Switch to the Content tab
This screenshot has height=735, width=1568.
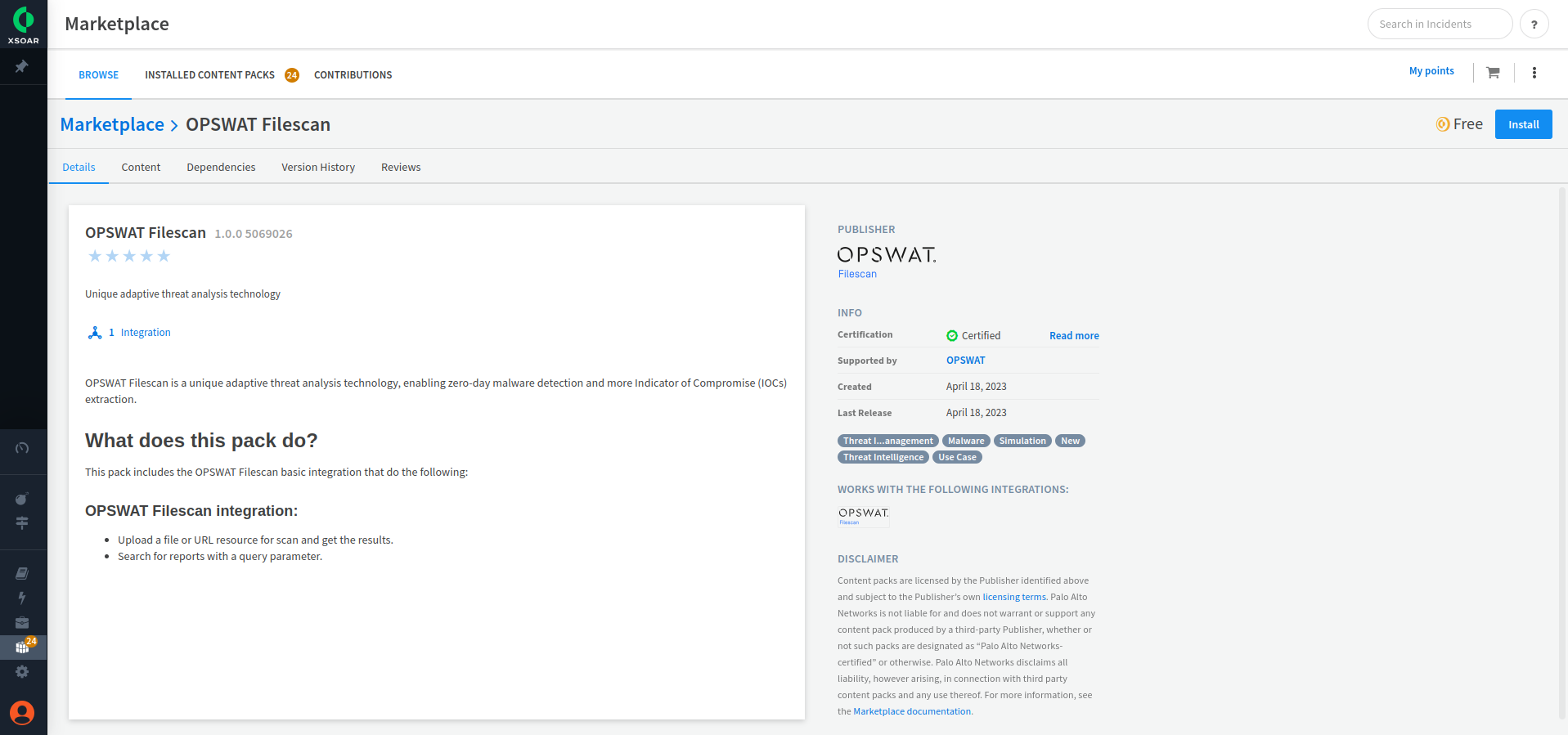(x=141, y=167)
